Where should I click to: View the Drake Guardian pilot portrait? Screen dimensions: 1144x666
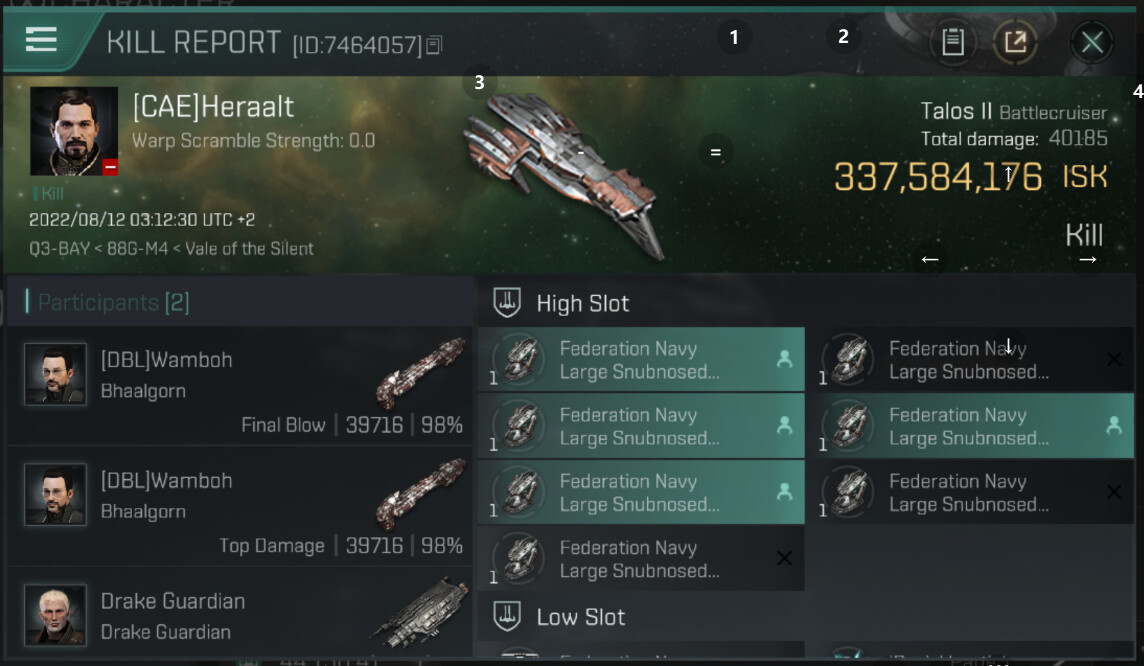55,614
